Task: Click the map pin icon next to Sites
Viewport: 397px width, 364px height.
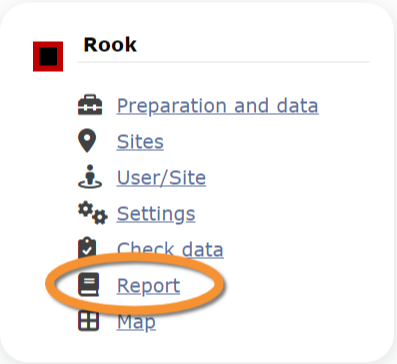Action: 87,141
